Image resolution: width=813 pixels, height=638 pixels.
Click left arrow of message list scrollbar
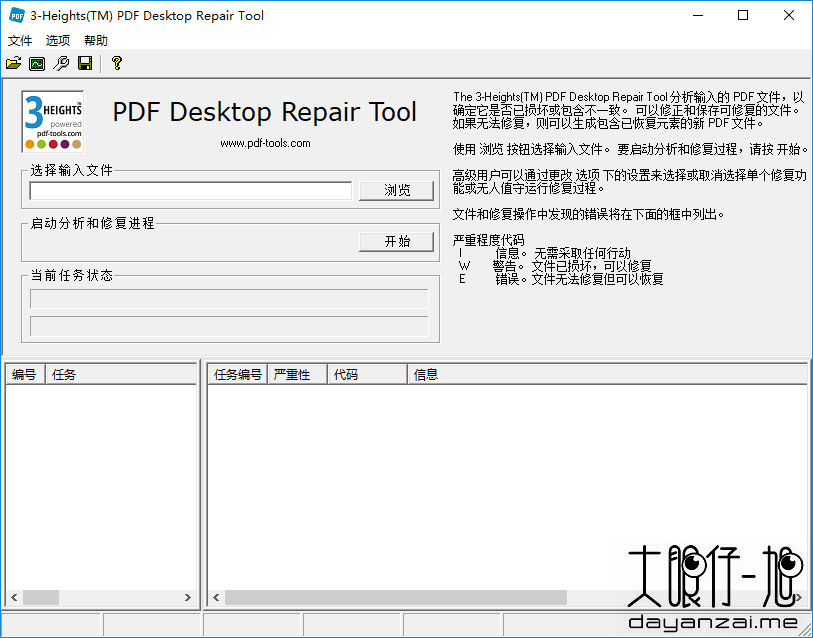[216, 598]
